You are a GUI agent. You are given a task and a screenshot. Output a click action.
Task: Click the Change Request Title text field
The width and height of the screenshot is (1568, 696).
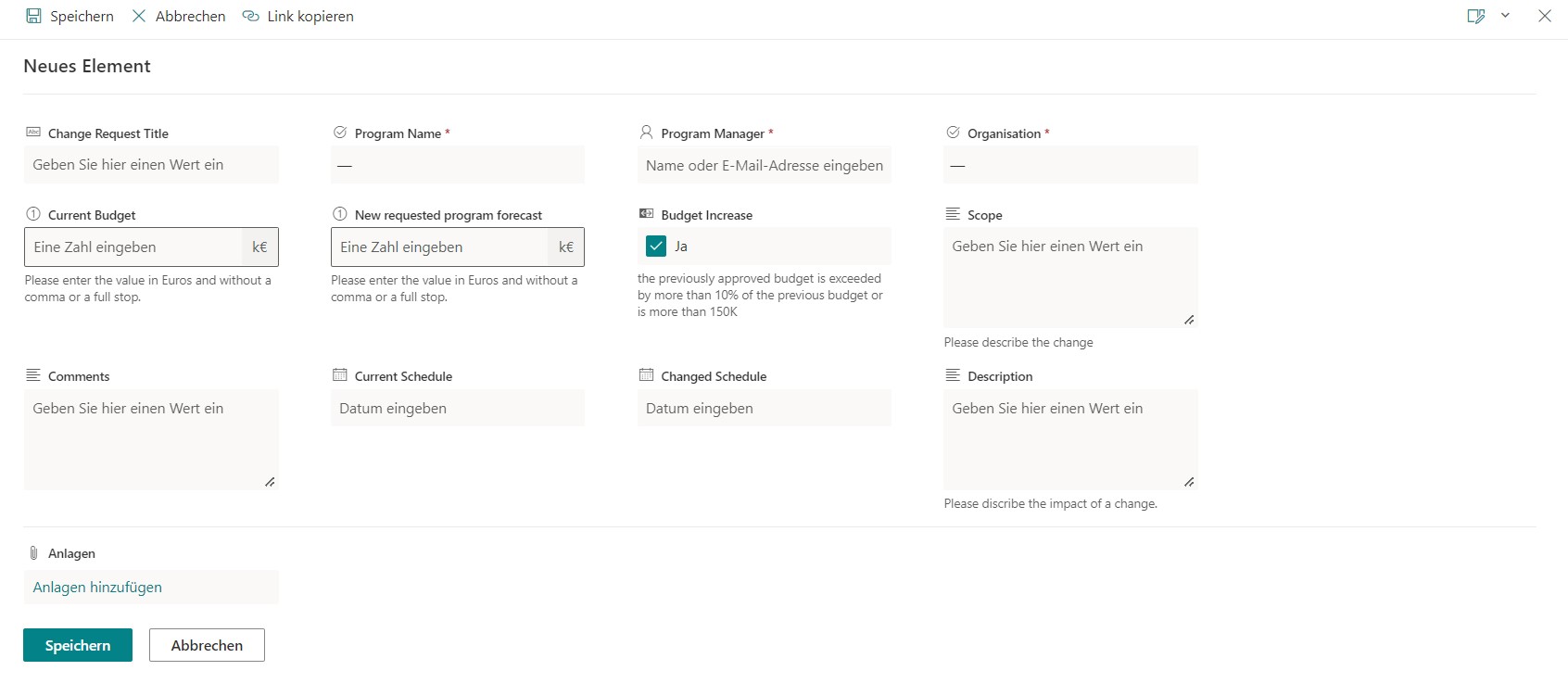[x=151, y=165]
